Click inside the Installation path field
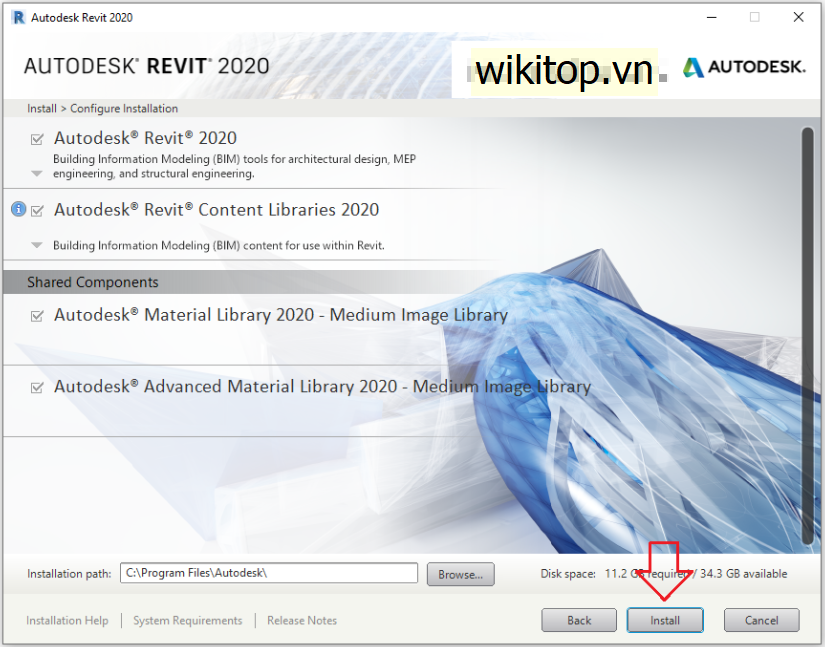825x647 pixels. [269, 573]
